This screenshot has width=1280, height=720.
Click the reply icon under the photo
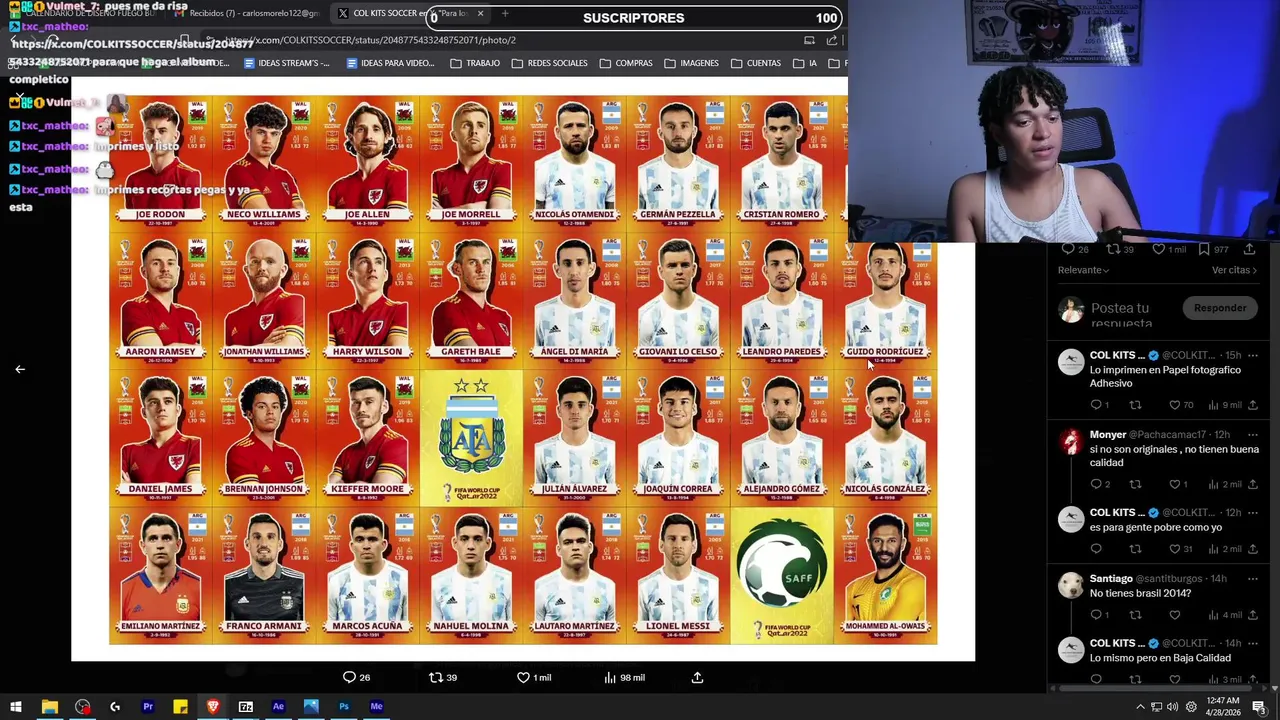(x=349, y=677)
